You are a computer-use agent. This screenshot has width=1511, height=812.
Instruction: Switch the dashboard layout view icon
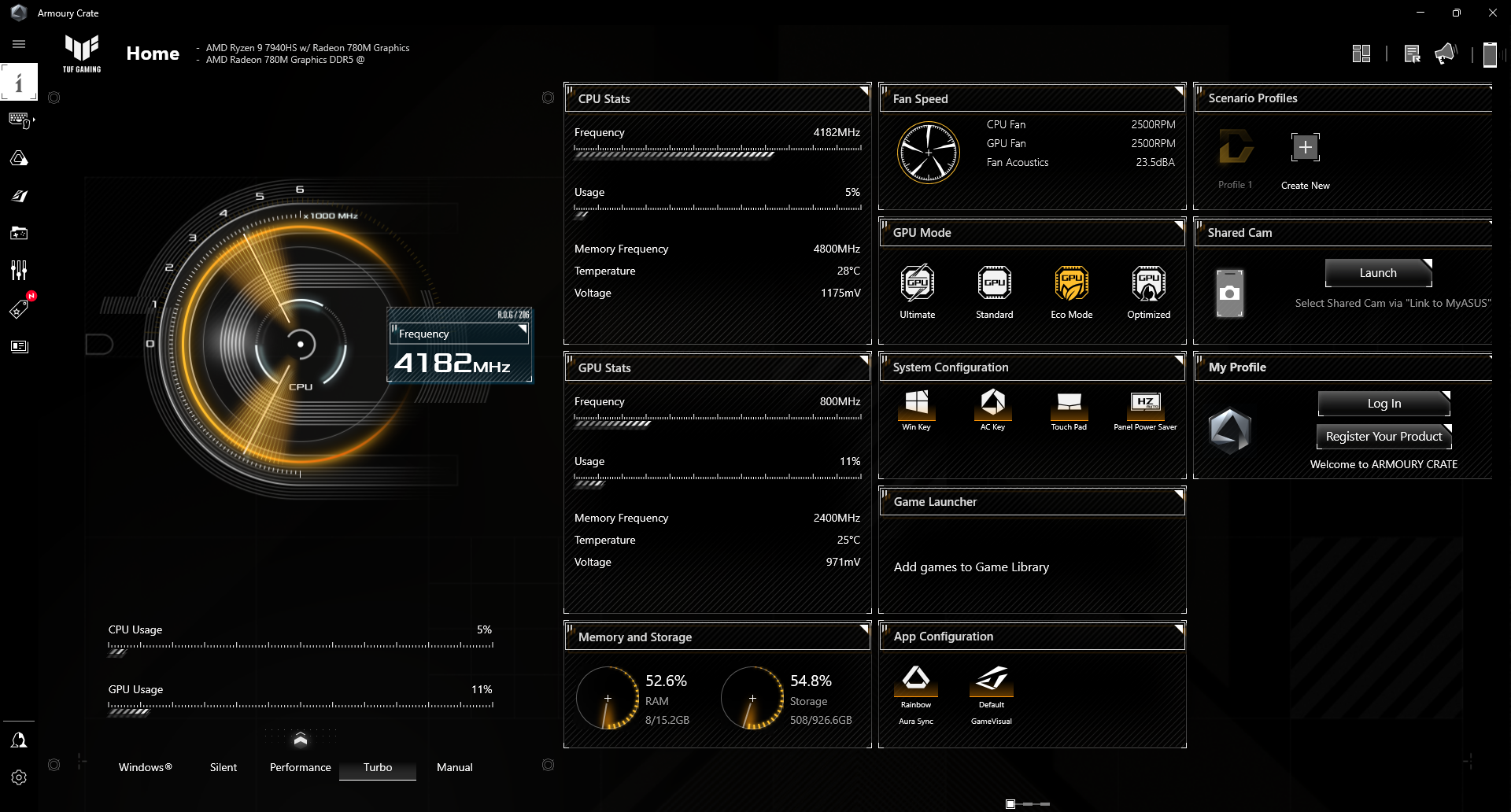coord(1361,54)
